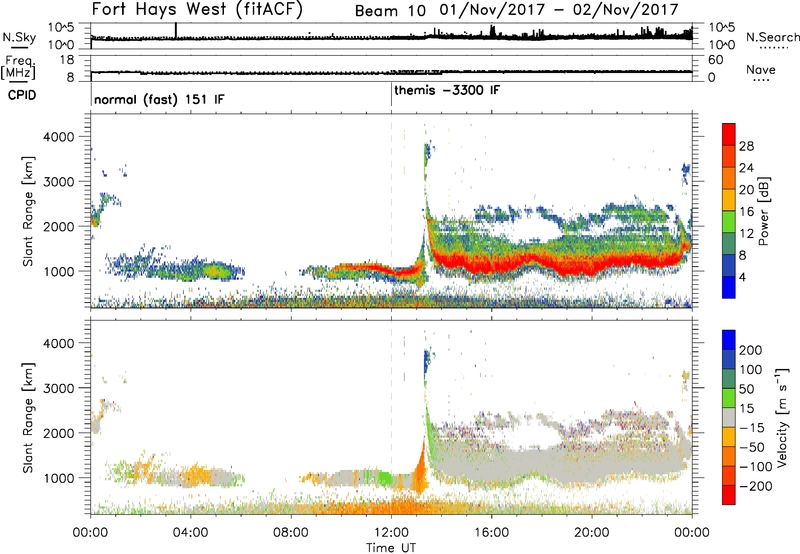Click the 2000 tick on velocity panel axis

(58, 433)
